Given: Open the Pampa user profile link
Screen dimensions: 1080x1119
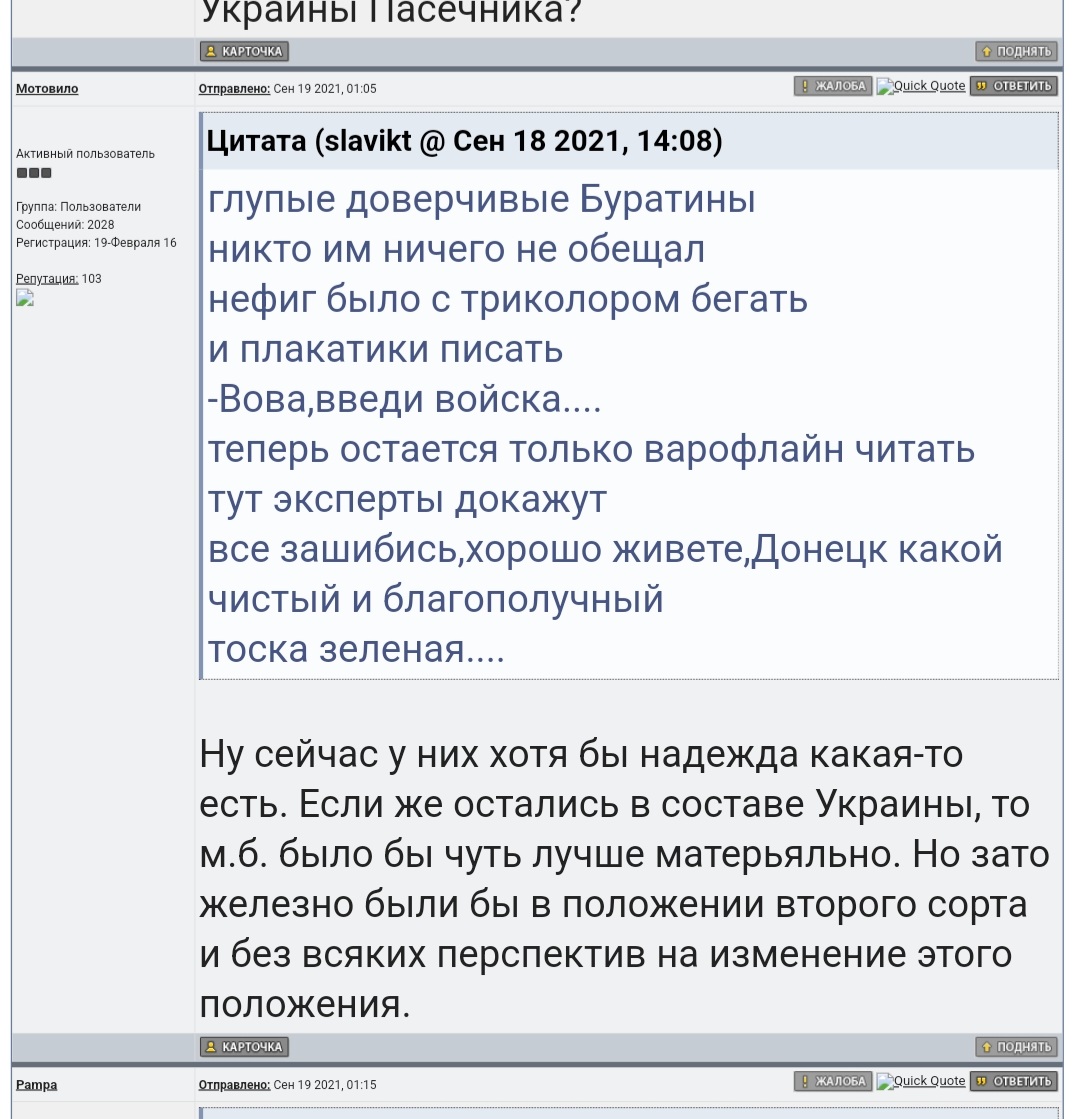Looking at the screenshot, I should (36, 1085).
